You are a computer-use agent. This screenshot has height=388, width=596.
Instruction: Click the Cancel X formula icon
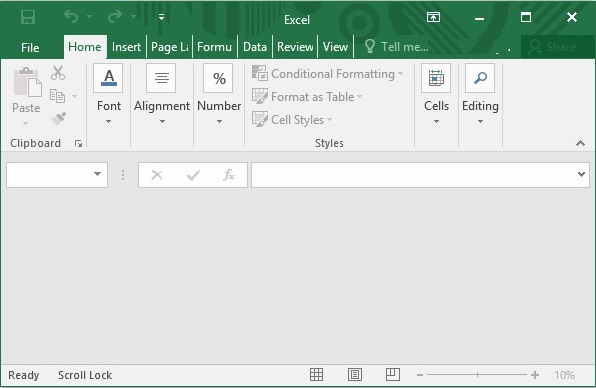point(157,175)
